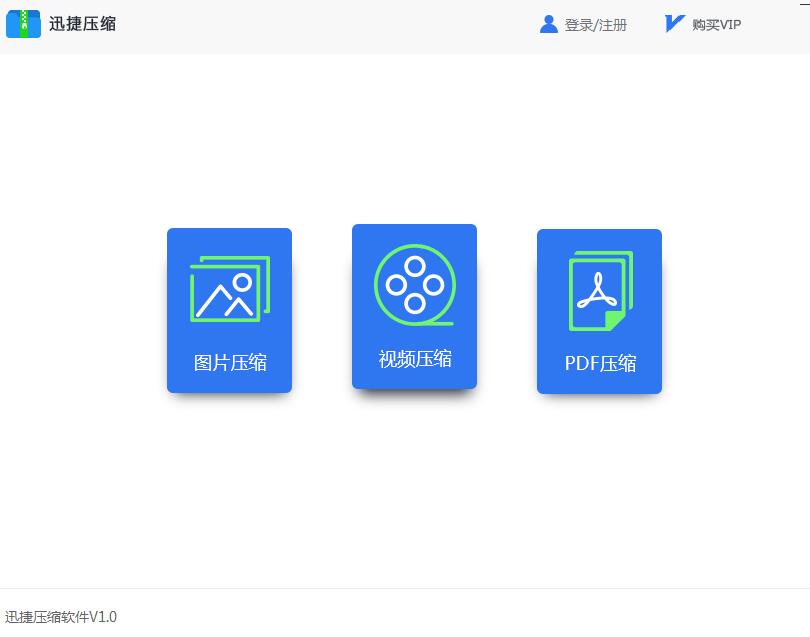The image size is (810, 637).
Task: Click the user avatar icon
Action: point(549,24)
